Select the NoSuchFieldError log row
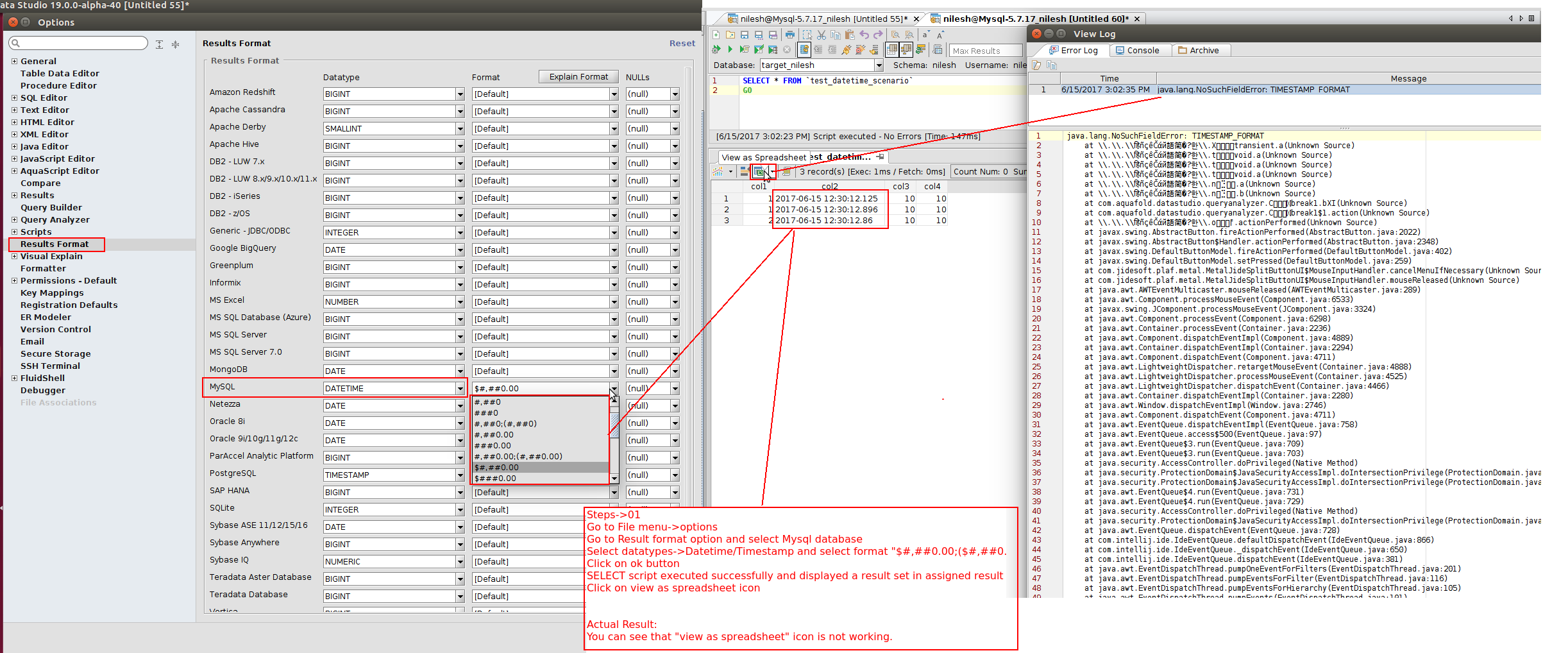This screenshot has width=1568, height=653. [x=1285, y=90]
